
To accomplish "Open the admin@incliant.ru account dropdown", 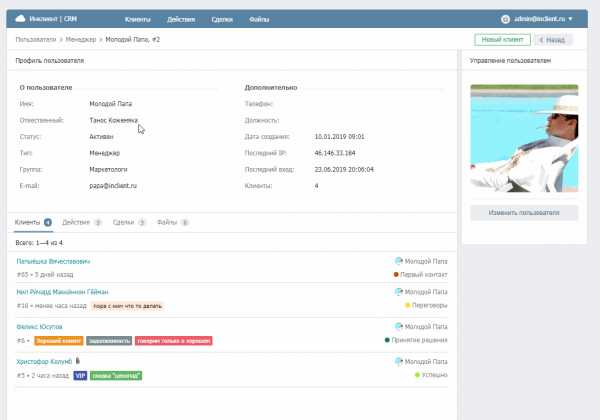I will 543,19.
